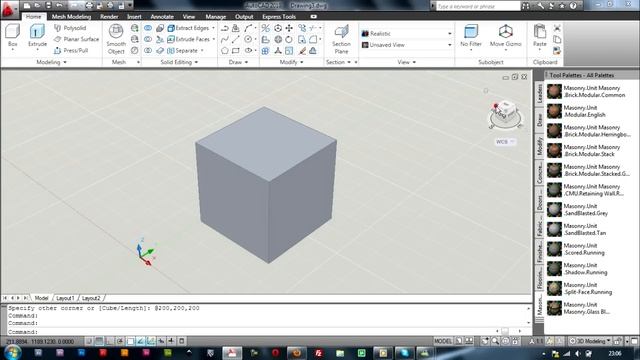The image size is (640, 360).
Task: Click the keyword search field
Action: 478,6
